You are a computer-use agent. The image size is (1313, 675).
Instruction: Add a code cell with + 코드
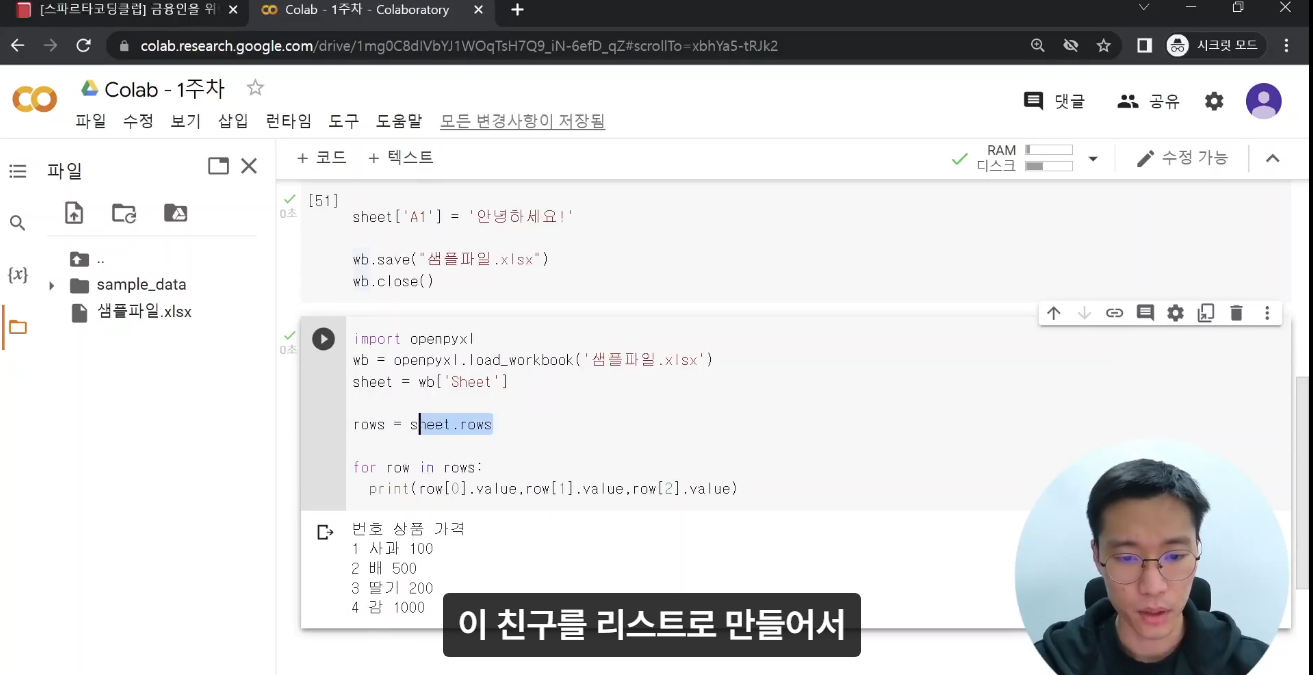pos(321,158)
